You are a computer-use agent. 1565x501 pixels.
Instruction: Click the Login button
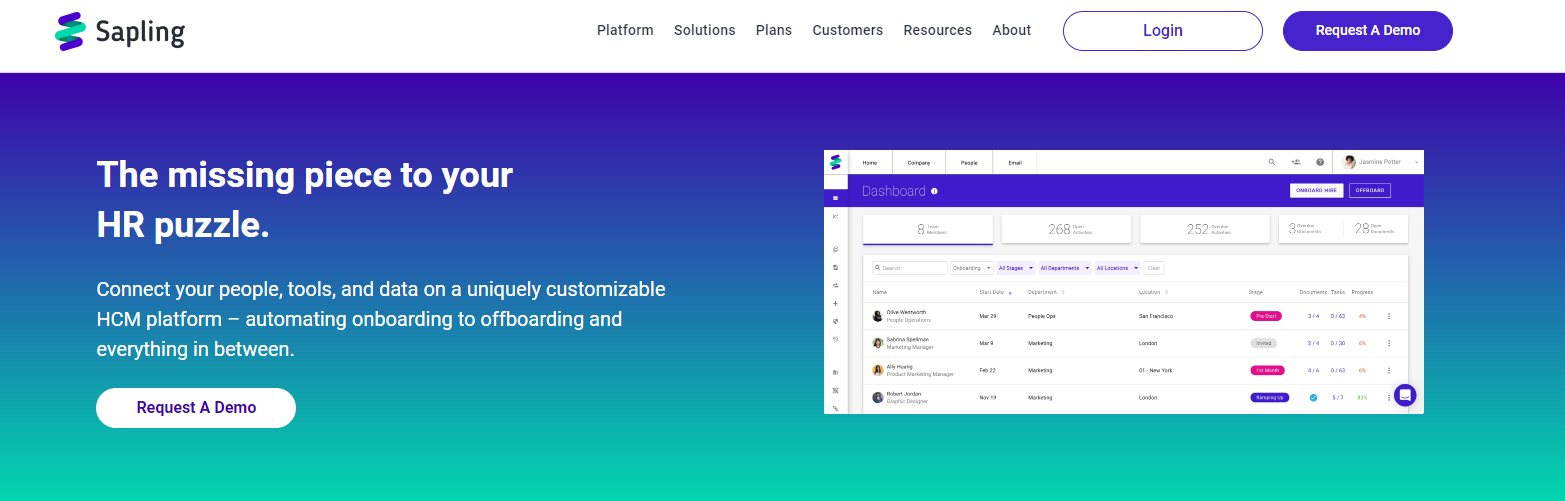tap(1163, 31)
